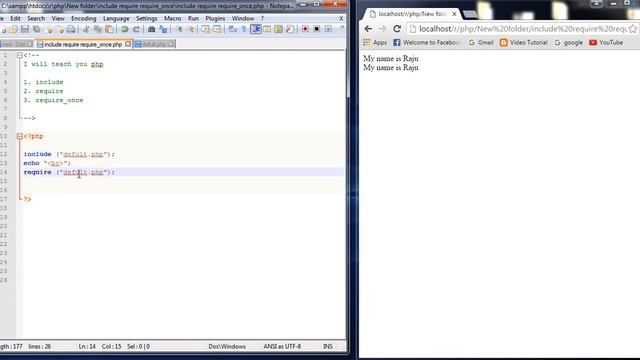Click the Close All toolbar icon
Screen dimensions: 640x360
(60, 29)
